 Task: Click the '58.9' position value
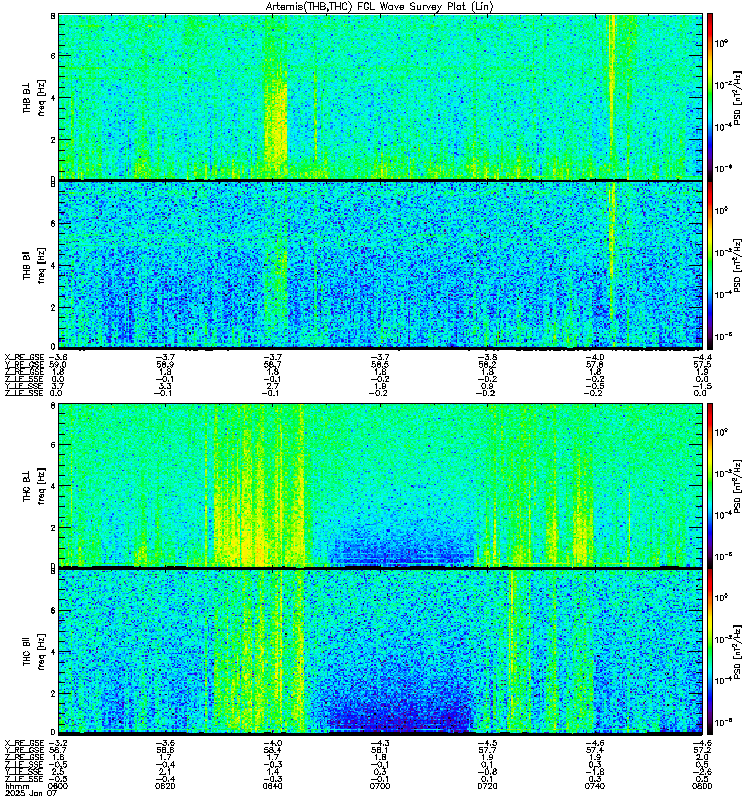(x=165, y=364)
